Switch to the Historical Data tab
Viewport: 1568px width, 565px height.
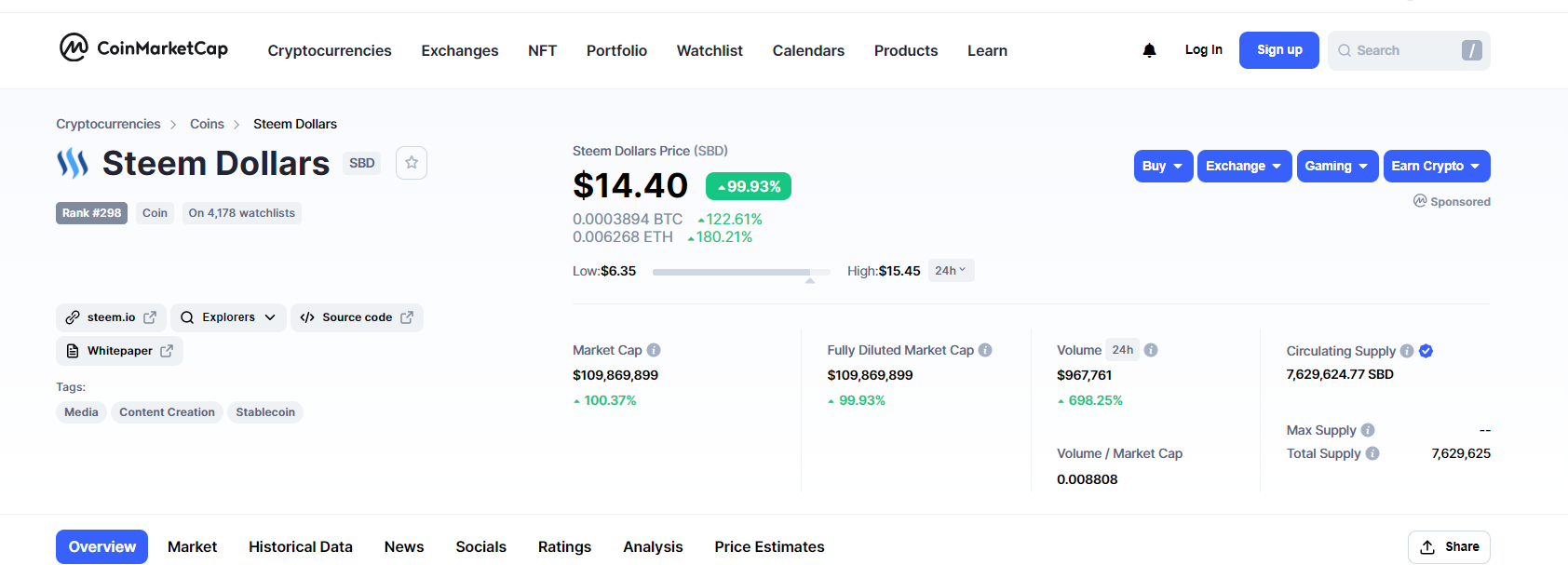[x=300, y=547]
